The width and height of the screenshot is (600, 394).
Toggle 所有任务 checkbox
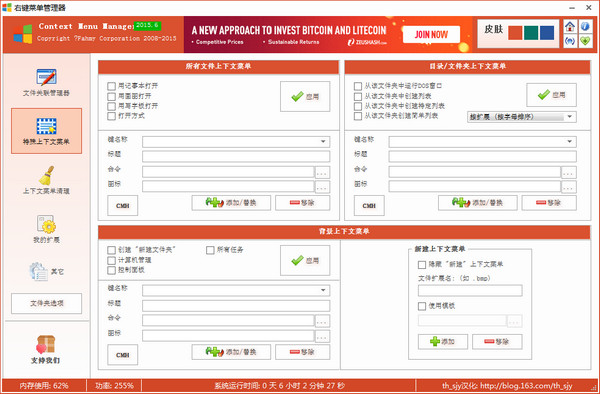[210, 250]
